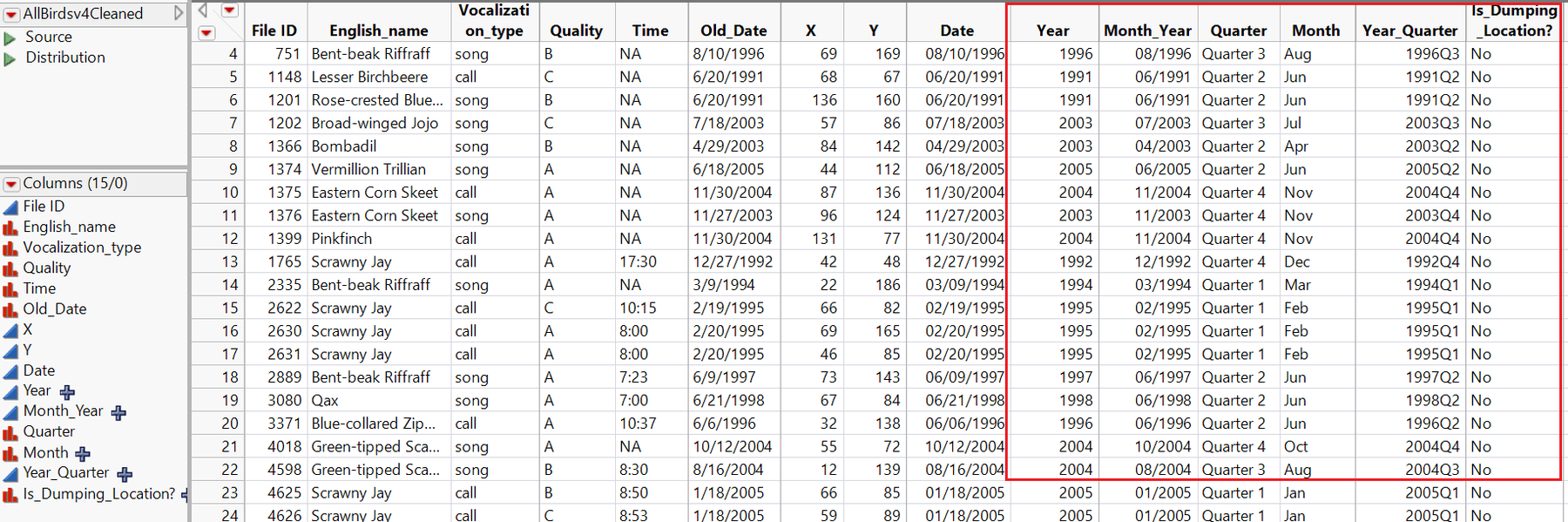Select the Year_Quarter column header

click(x=1409, y=31)
